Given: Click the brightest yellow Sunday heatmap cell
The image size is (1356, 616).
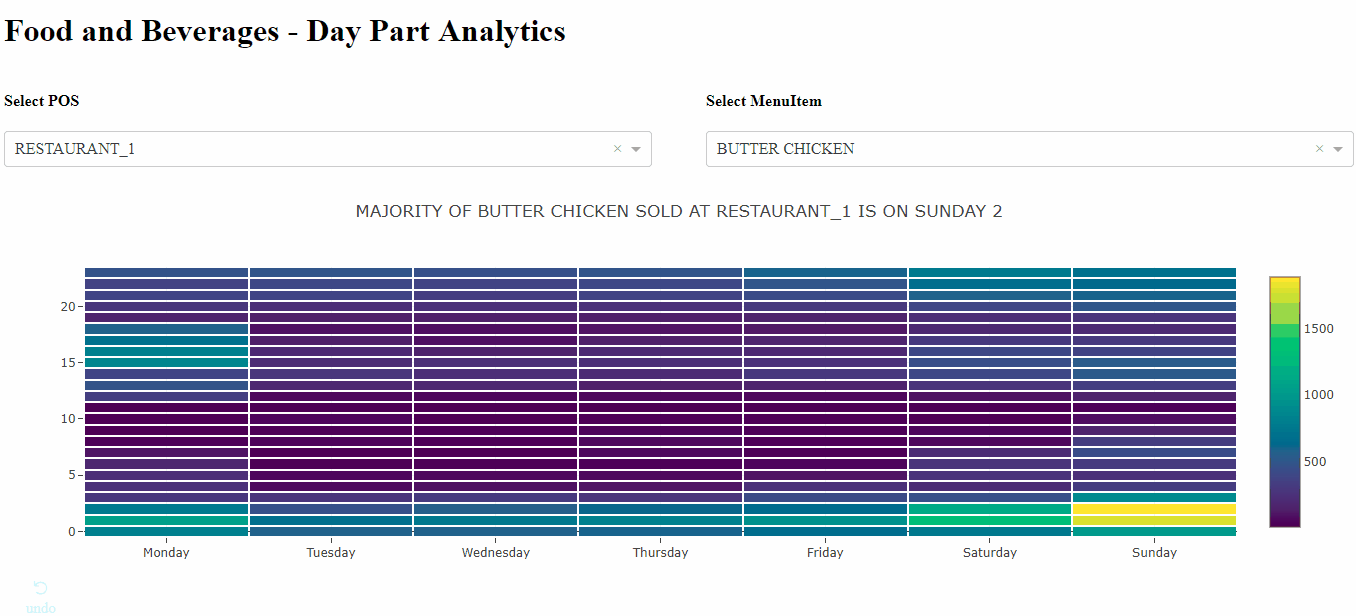Looking at the screenshot, I should [x=1154, y=509].
